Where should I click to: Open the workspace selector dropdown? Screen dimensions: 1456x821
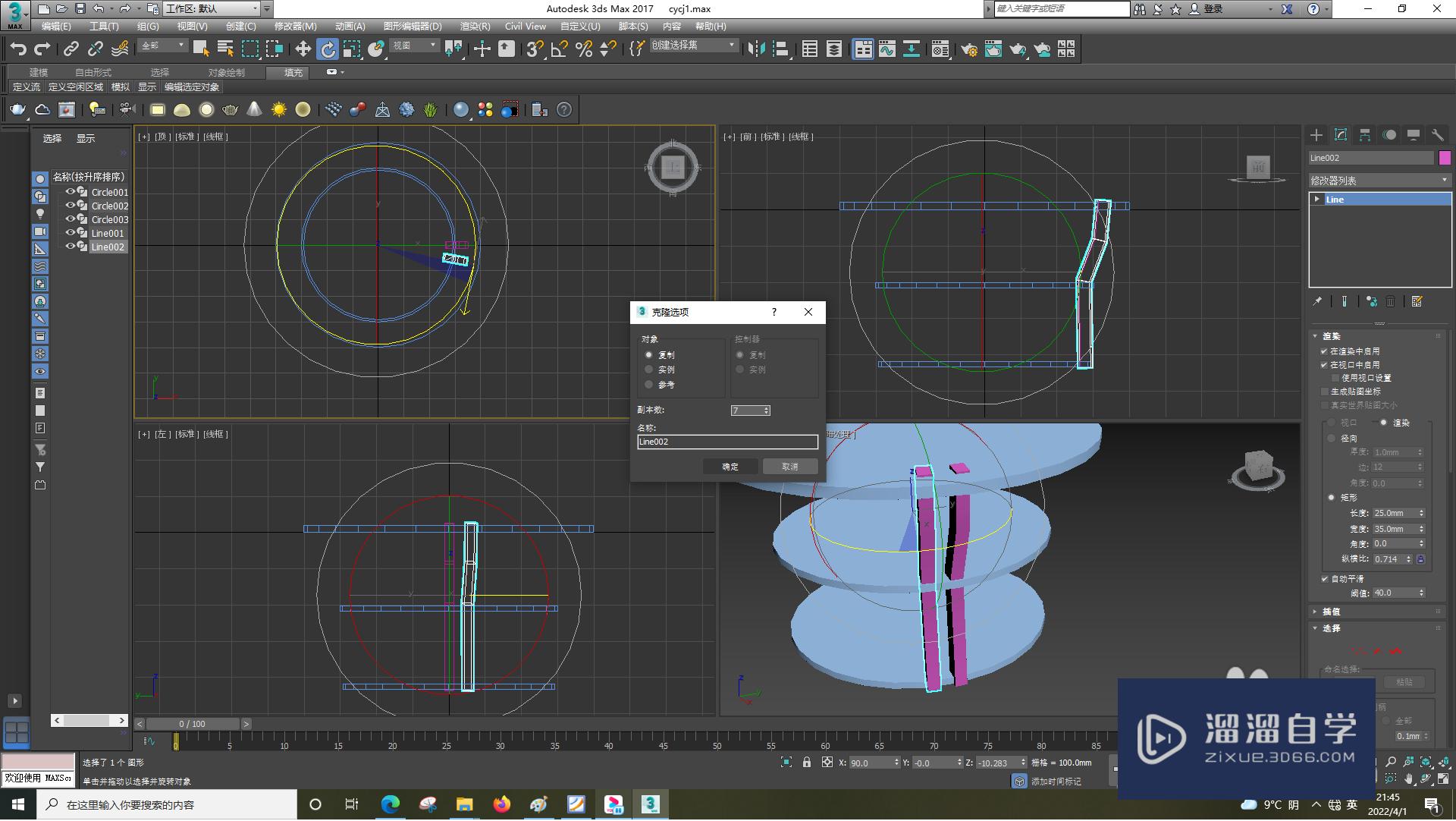click(x=211, y=9)
